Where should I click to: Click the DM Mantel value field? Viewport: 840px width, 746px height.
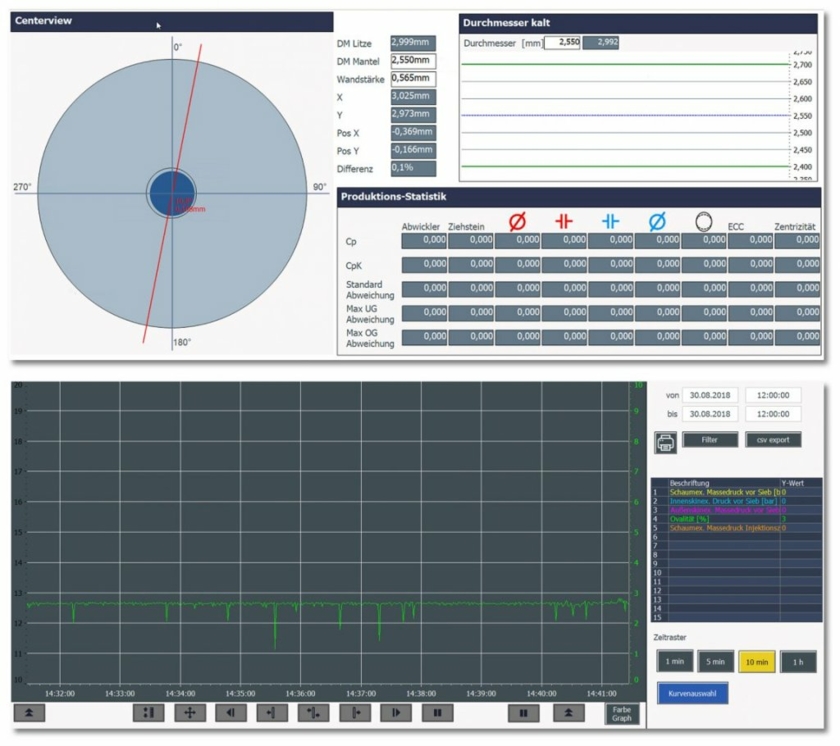[412, 61]
